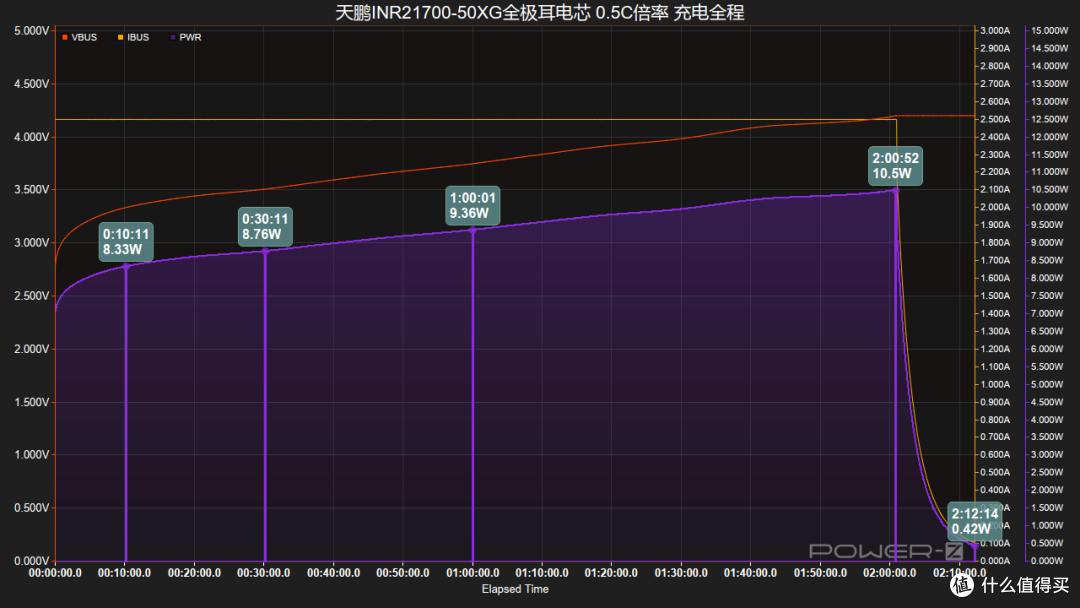Click the 00:50:00.0 time axis tick
The height and width of the screenshot is (608, 1080).
(x=403, y=573)
